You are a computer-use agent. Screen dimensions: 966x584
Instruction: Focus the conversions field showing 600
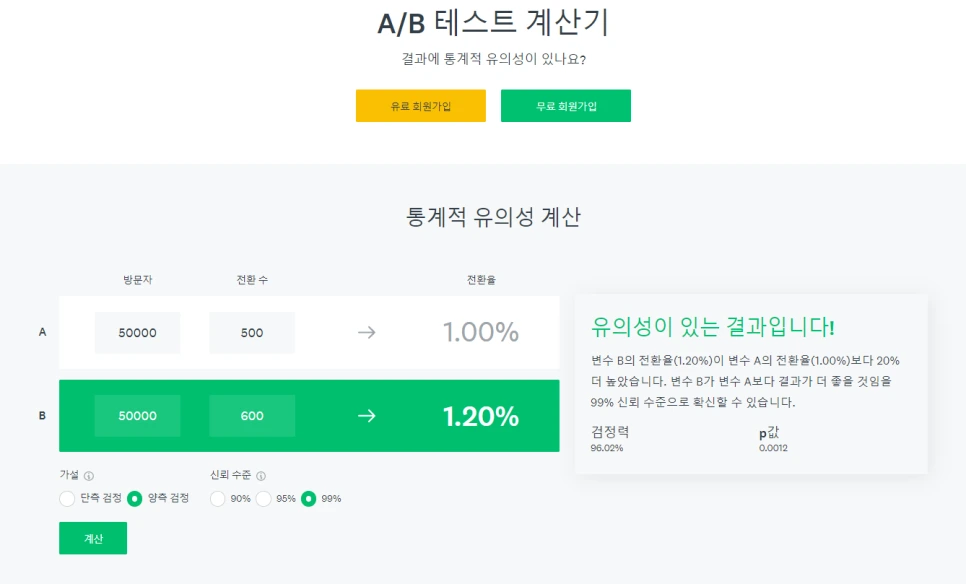252,416
